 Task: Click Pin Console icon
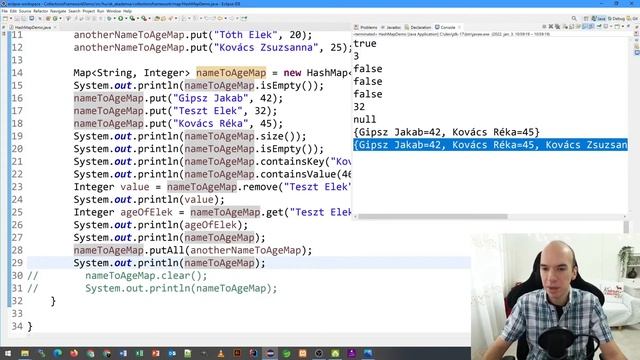coord(599,26)
